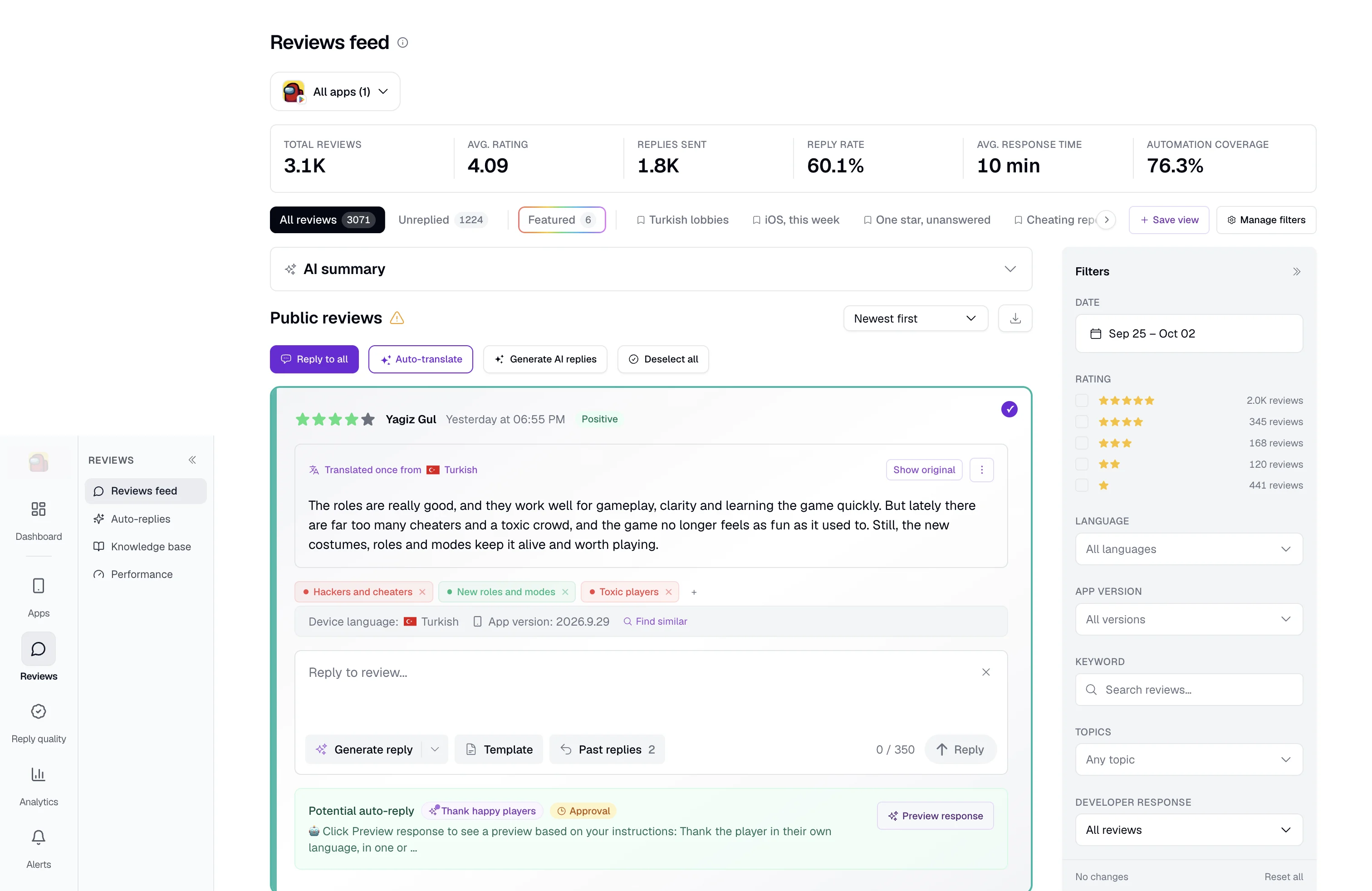1372x891 pixels.
Task: Open the Alerts bell icon
Action: tap(39, 837)
